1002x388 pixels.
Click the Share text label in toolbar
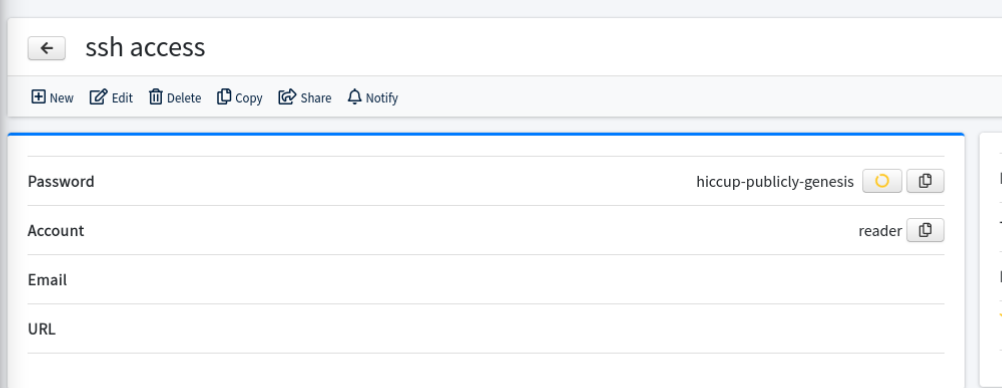click(x=316, y=98)
